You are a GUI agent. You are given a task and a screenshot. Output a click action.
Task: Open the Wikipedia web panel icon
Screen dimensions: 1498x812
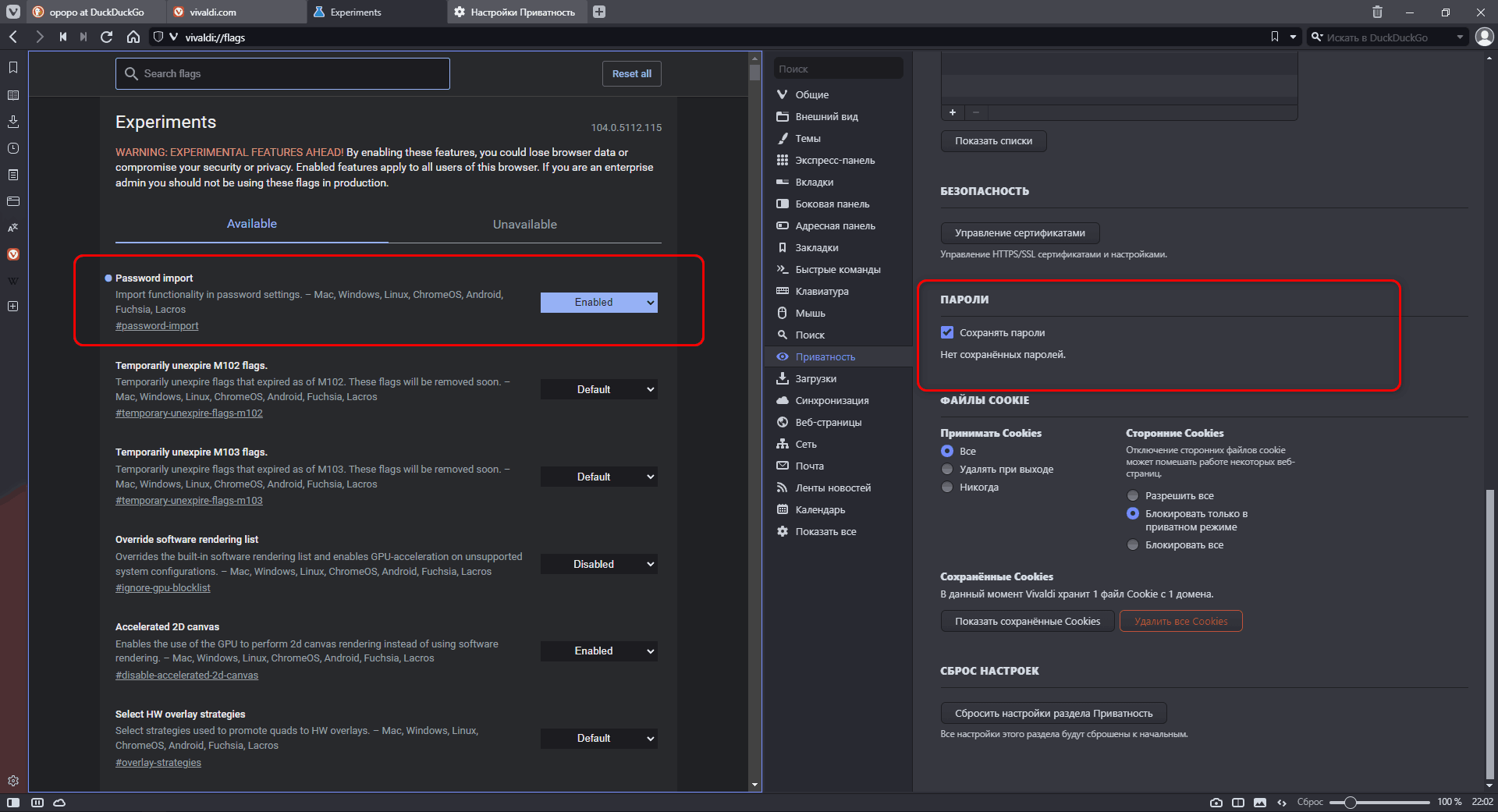tap(13, 281)
